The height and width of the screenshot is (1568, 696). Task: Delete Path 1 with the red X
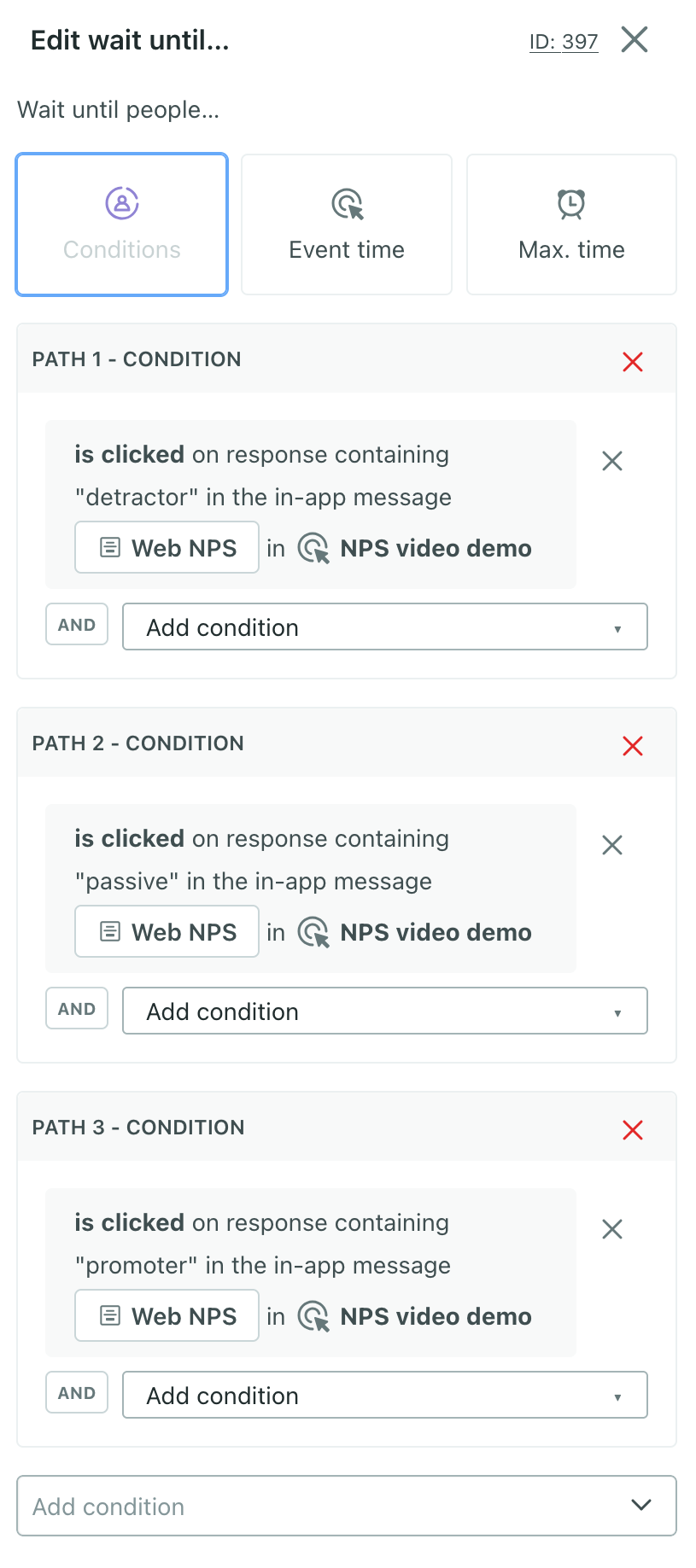[x=633, y=362]
